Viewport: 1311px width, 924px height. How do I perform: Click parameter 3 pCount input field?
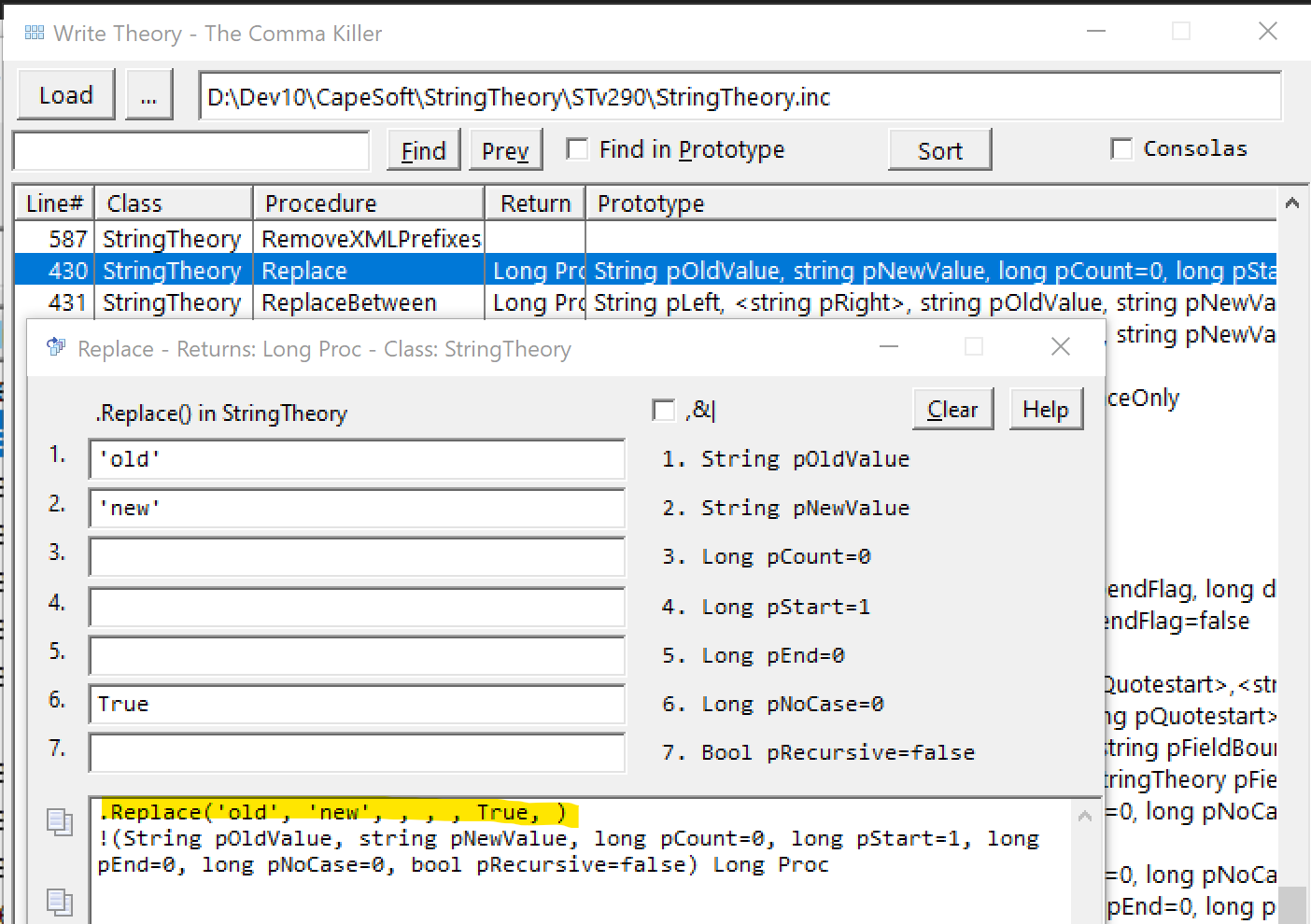pos(357,557)
